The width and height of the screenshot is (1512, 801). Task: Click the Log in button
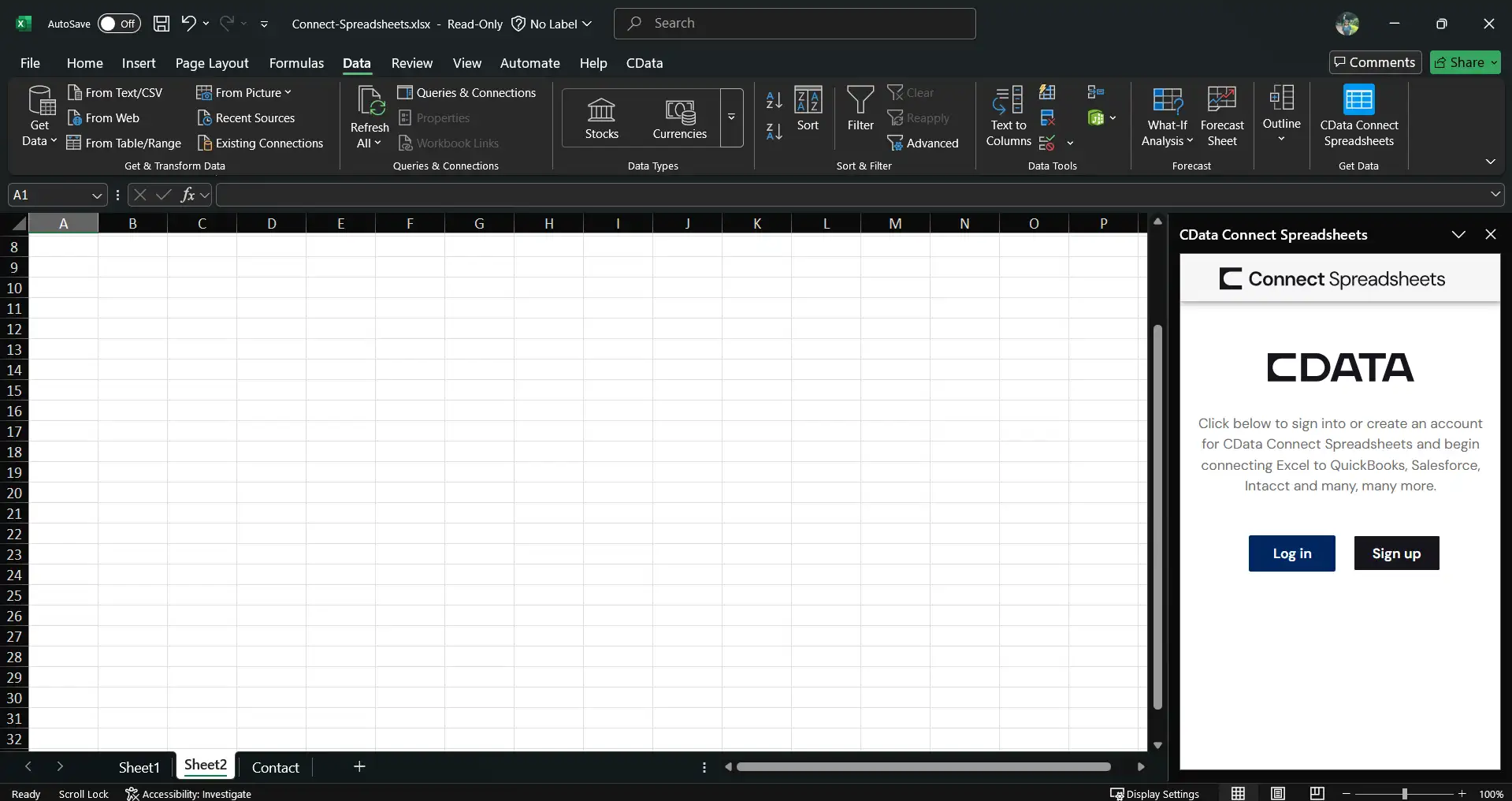[x=1291, y=553]
